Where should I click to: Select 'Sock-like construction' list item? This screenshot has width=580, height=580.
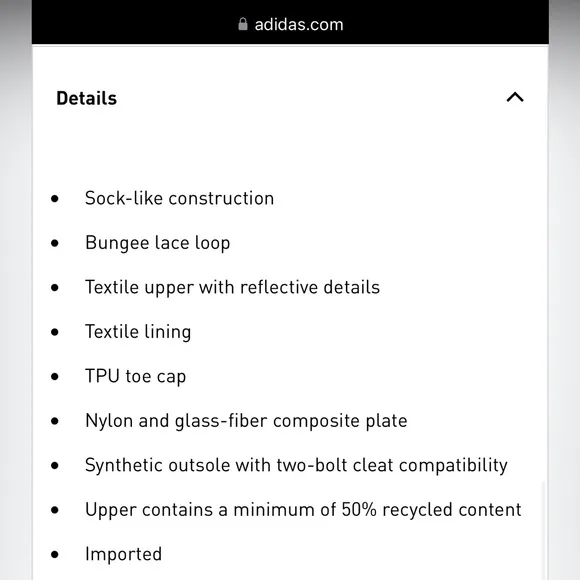(x=179, y=198)
